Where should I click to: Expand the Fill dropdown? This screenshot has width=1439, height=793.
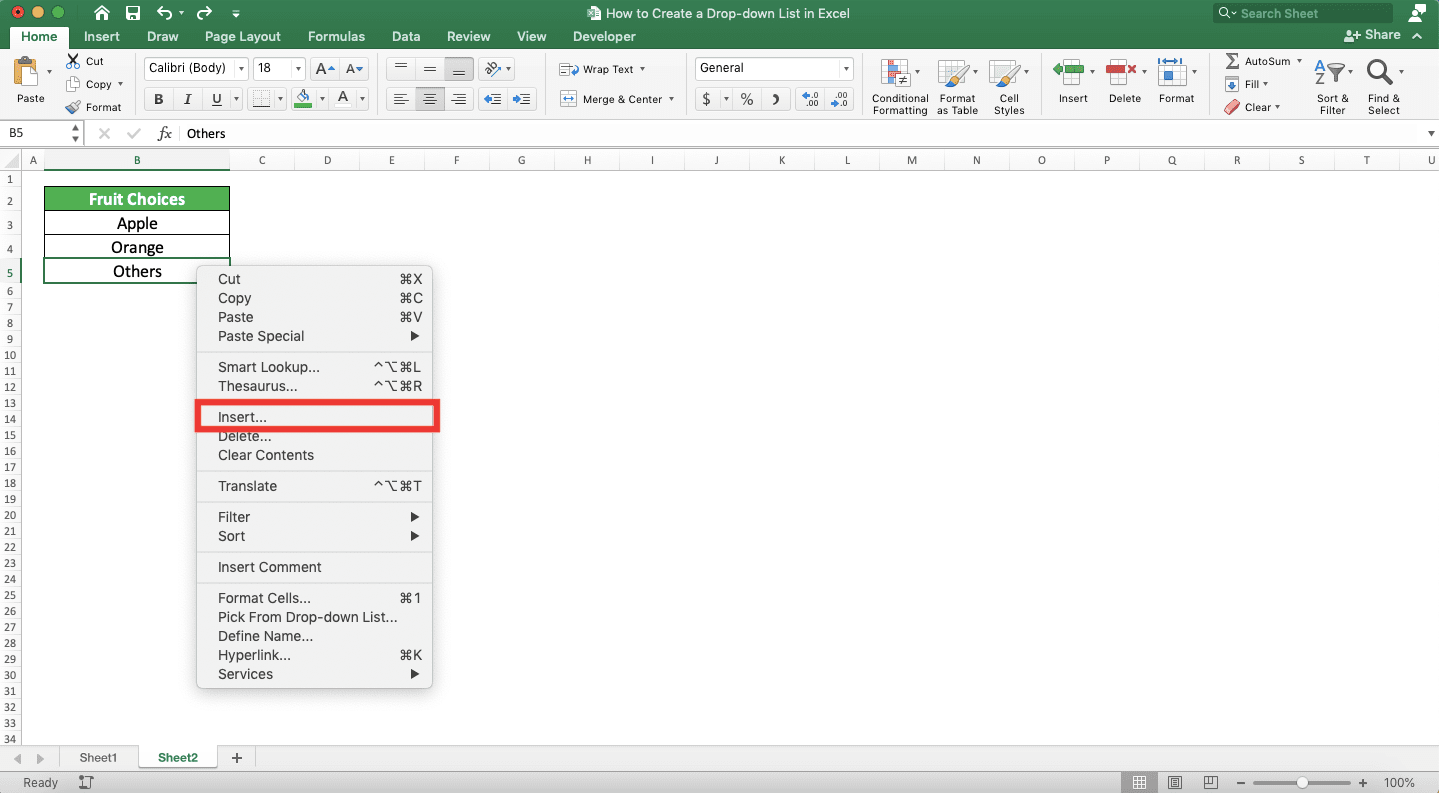1265,84
